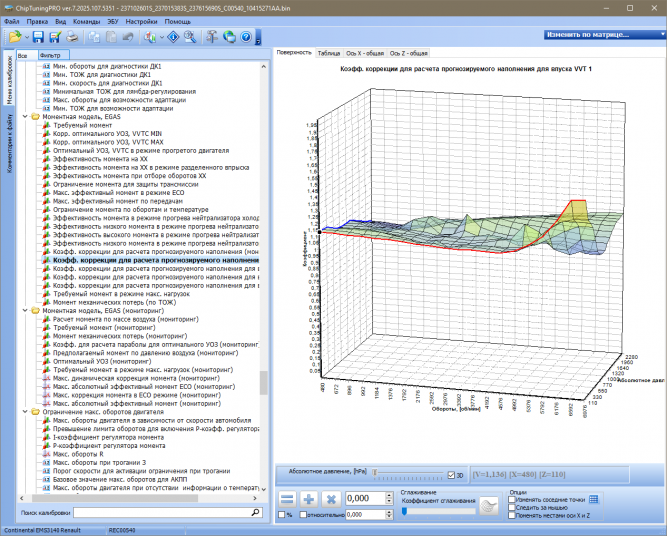667x536 pixels.
Task: Enable 'Поменять местами оси X и Z' checkbox
Action: (x=512, y=515)
